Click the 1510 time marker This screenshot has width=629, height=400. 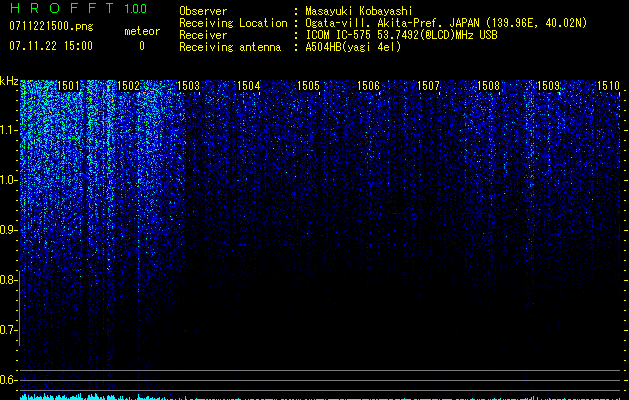[608, 85]
